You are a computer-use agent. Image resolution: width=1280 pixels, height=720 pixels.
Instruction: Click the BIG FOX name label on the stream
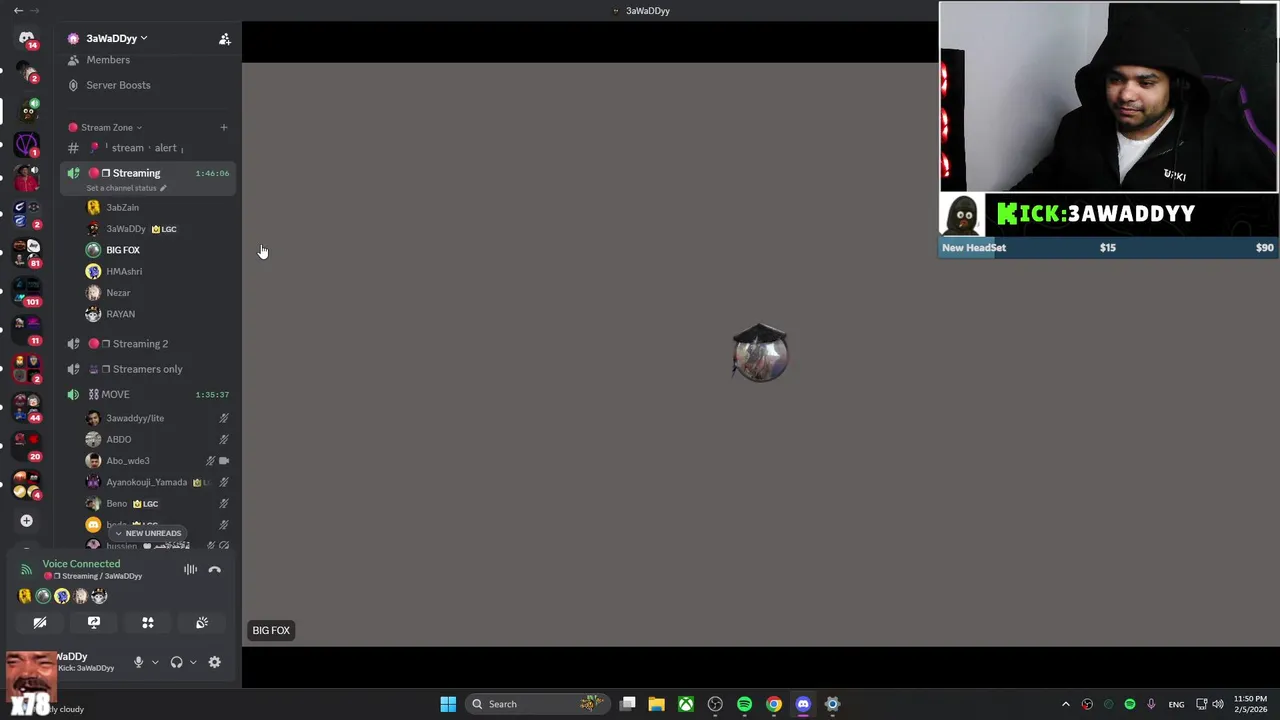(x=271, y=631)
